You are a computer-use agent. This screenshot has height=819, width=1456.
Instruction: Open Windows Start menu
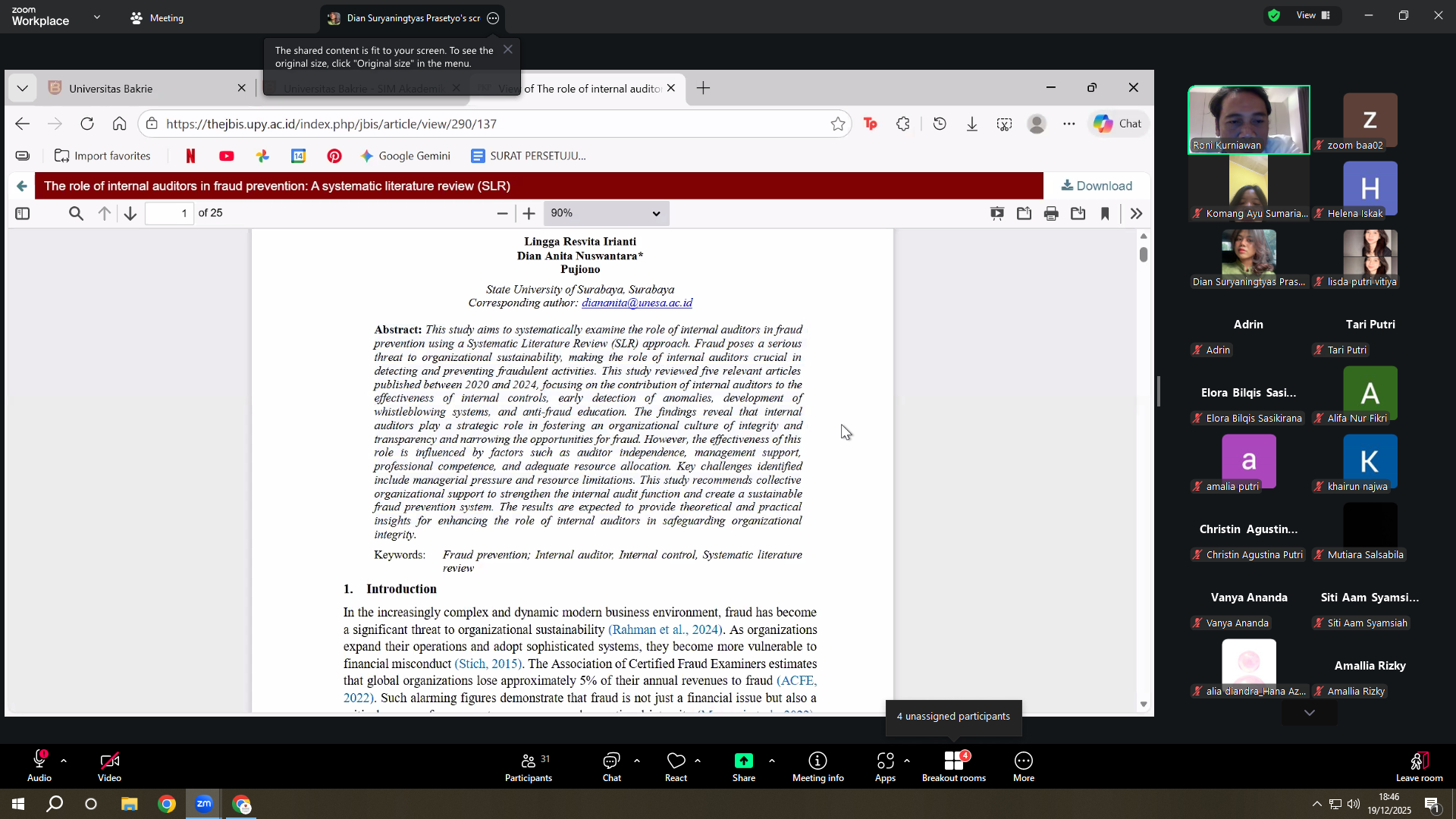point(18,804)
